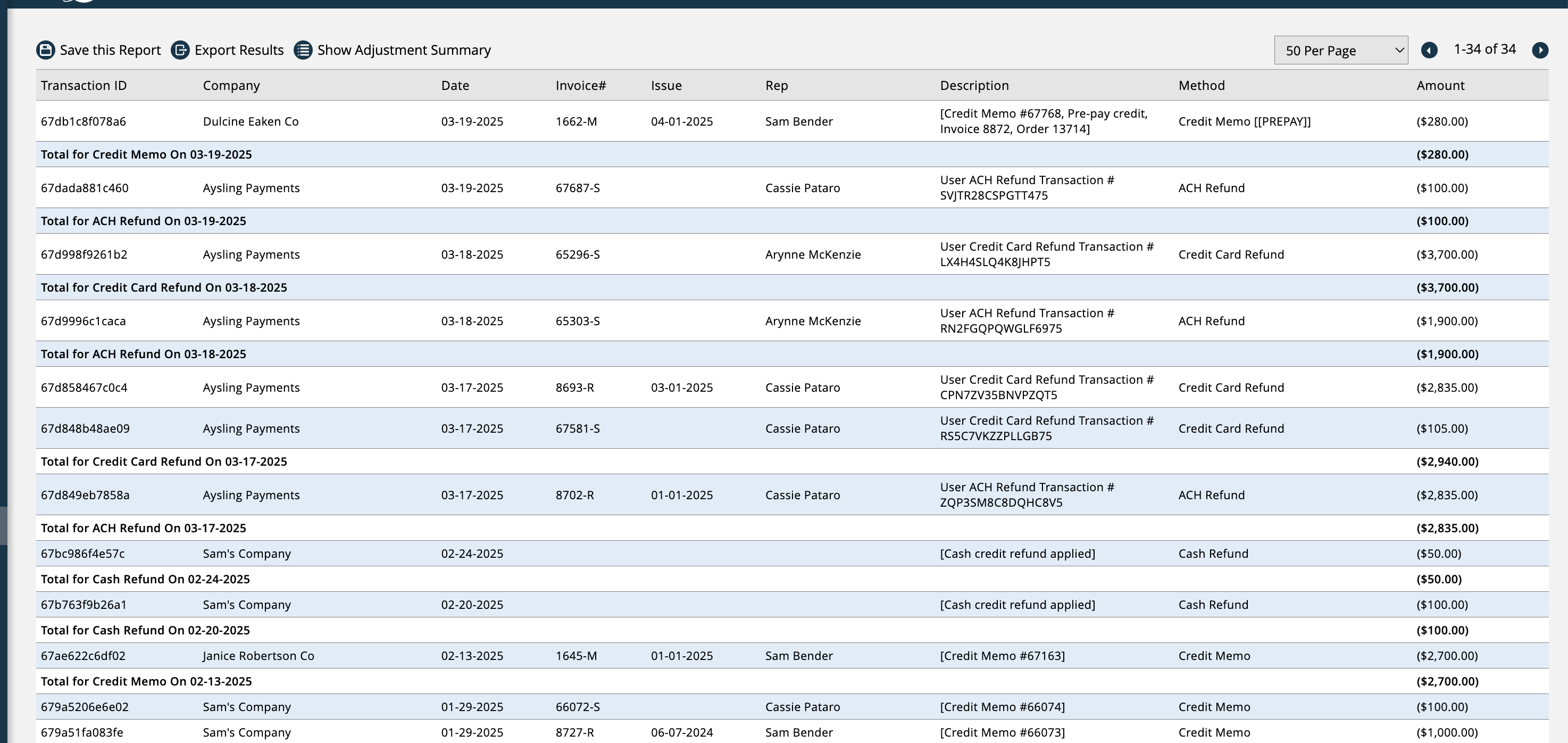1568x743 pixels.
Task: Click invoice number 8727-R
Action: click(x=574, y=732)
